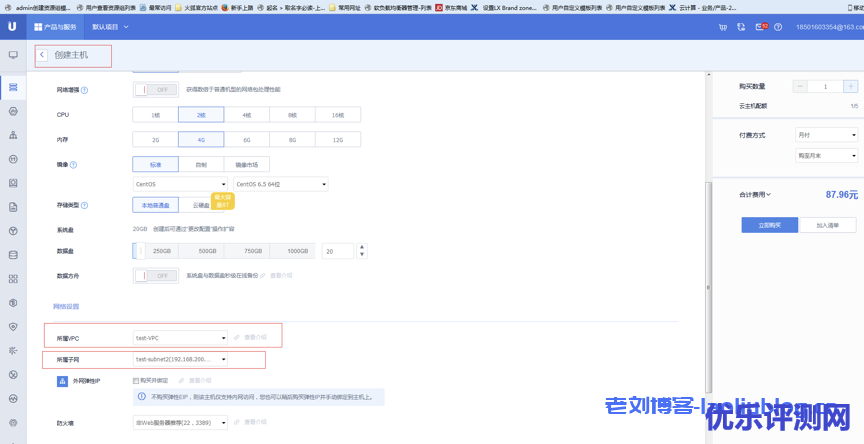The height and width of the screenshot is (444, 864).
Task: Open the shopping cart icon
Action: pyautogui.click(x=722, y=27)
